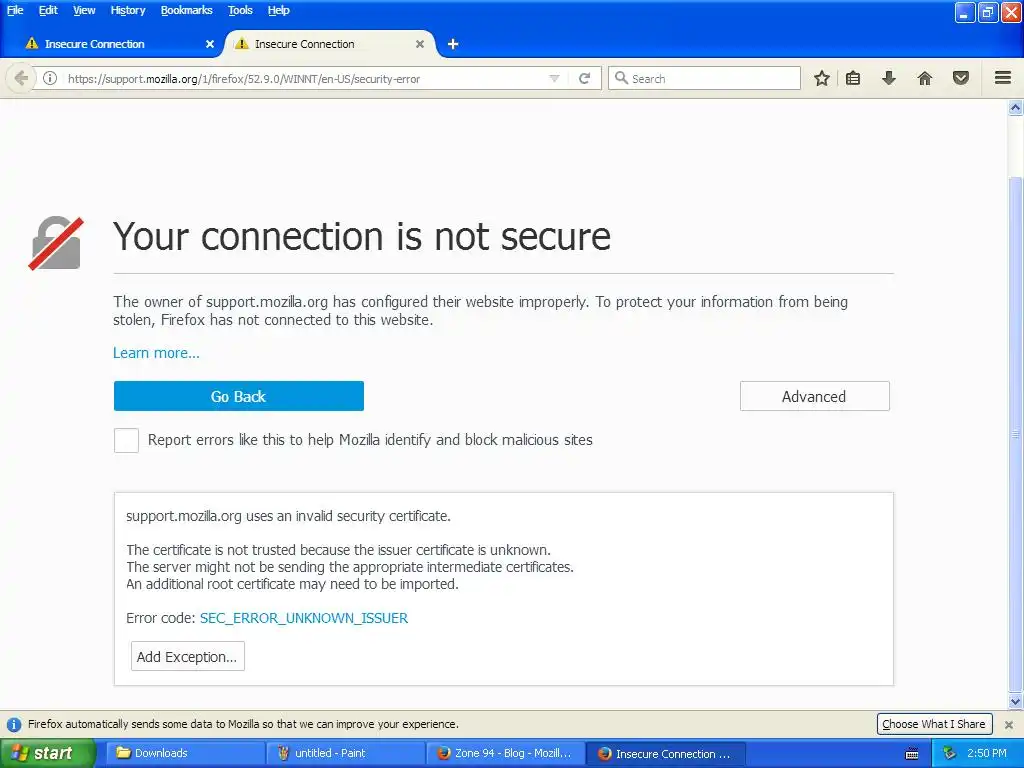Switch to untitled - Paint taskbar item

click(345, 754)
